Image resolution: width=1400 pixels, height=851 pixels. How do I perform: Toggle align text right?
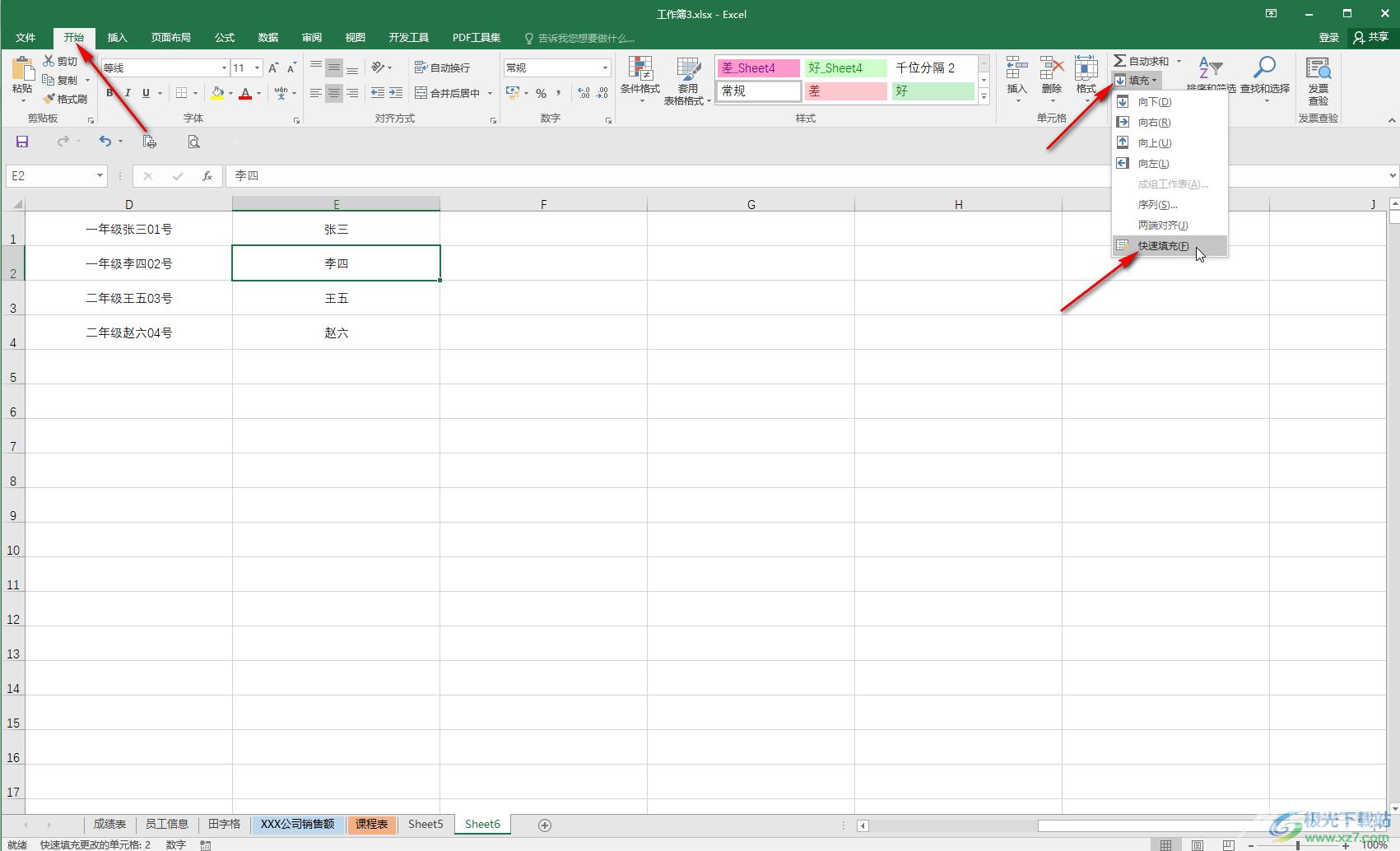click(352, 93)
